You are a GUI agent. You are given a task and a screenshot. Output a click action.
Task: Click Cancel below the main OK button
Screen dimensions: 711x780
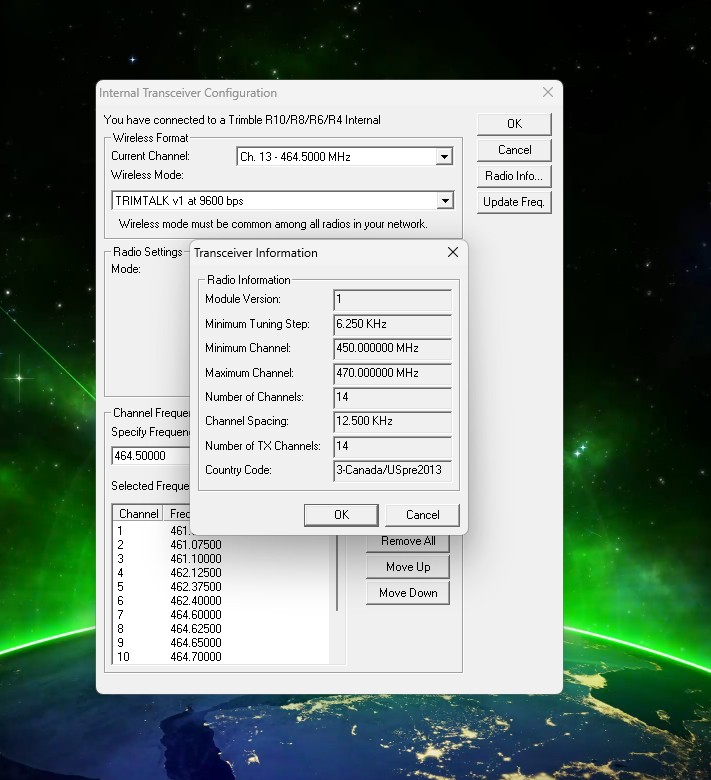[x=514, y=150]
